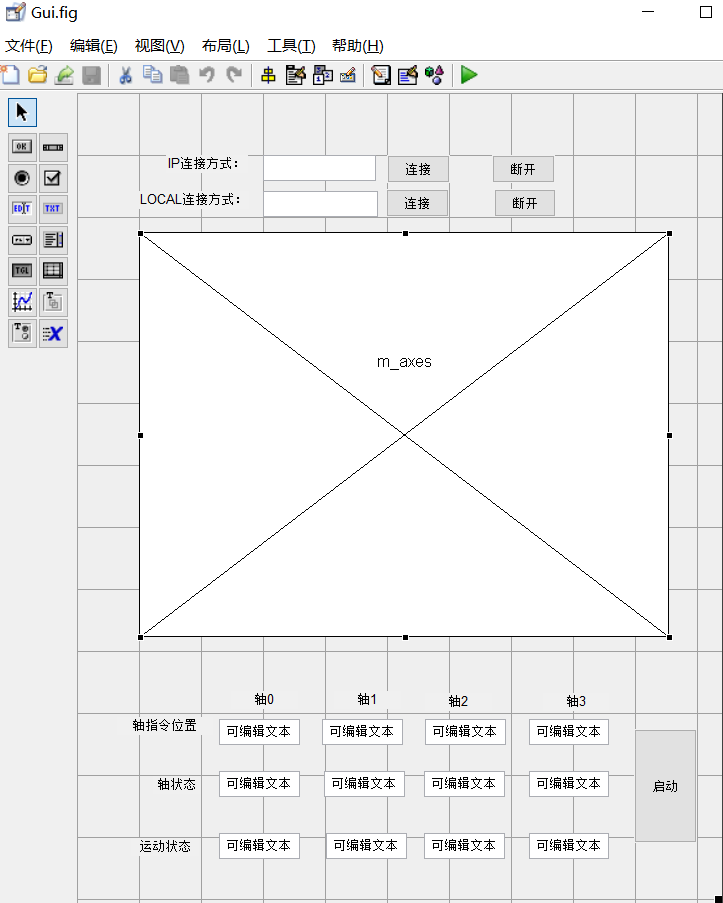
Task: Select the 轴0 static text label
Action: point(264,700)
